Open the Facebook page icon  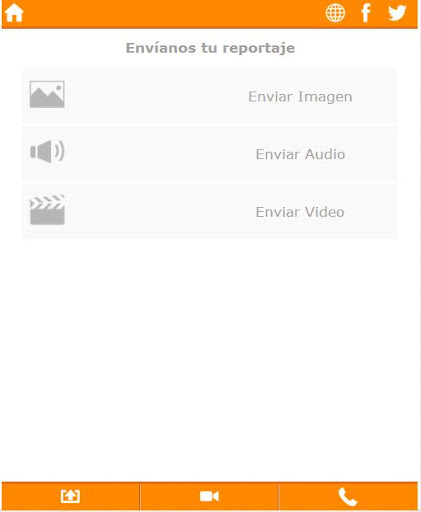coord(366,13)
